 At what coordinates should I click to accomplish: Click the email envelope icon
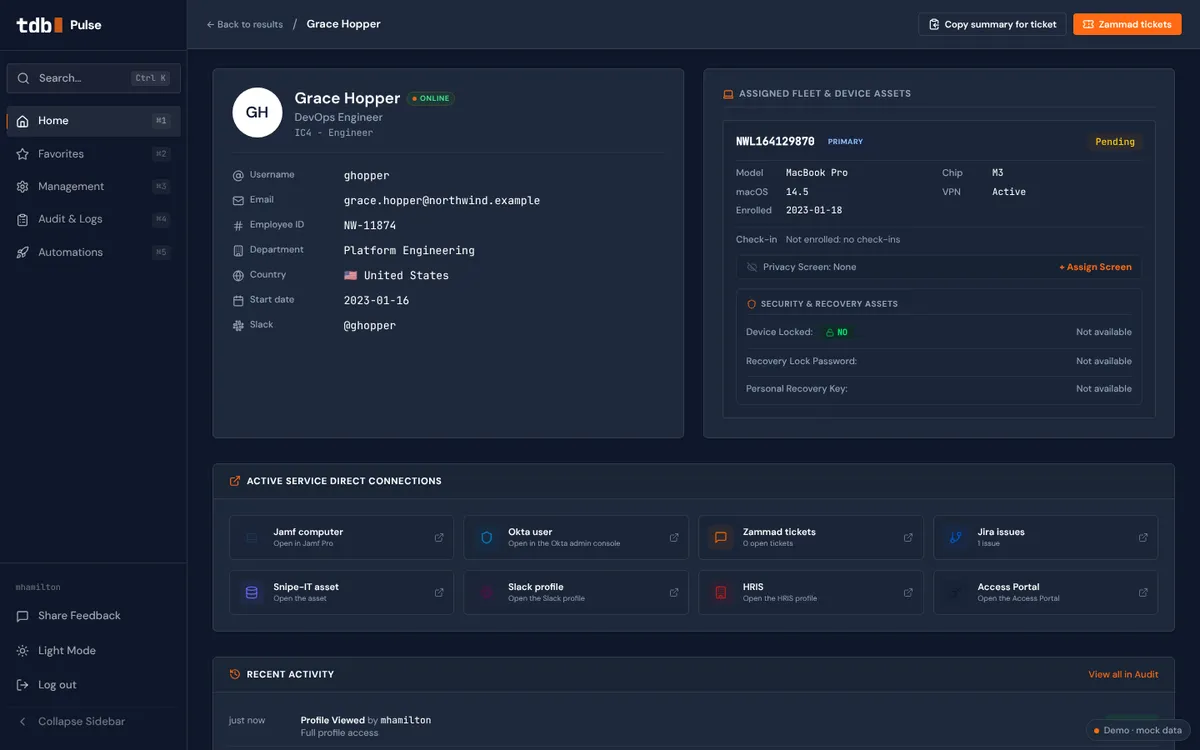point(238,200)
